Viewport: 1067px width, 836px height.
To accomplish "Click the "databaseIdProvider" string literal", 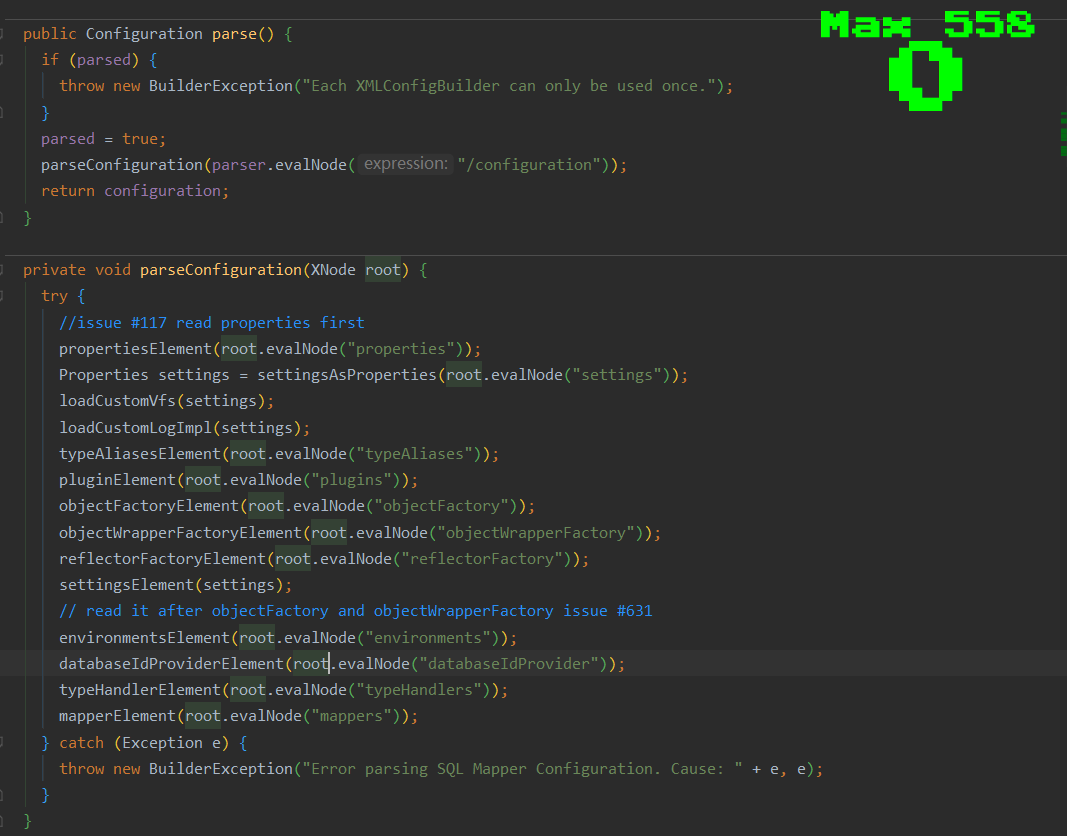I will (x=509, y=664).
